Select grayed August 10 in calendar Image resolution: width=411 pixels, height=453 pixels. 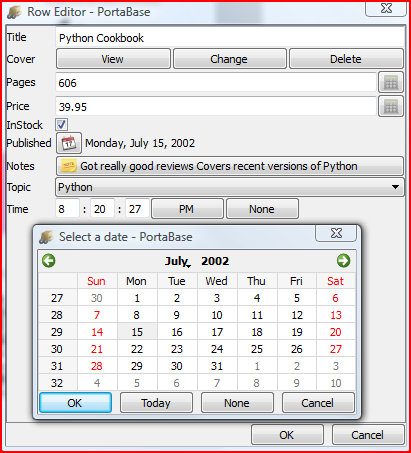[x=336, y=383]
